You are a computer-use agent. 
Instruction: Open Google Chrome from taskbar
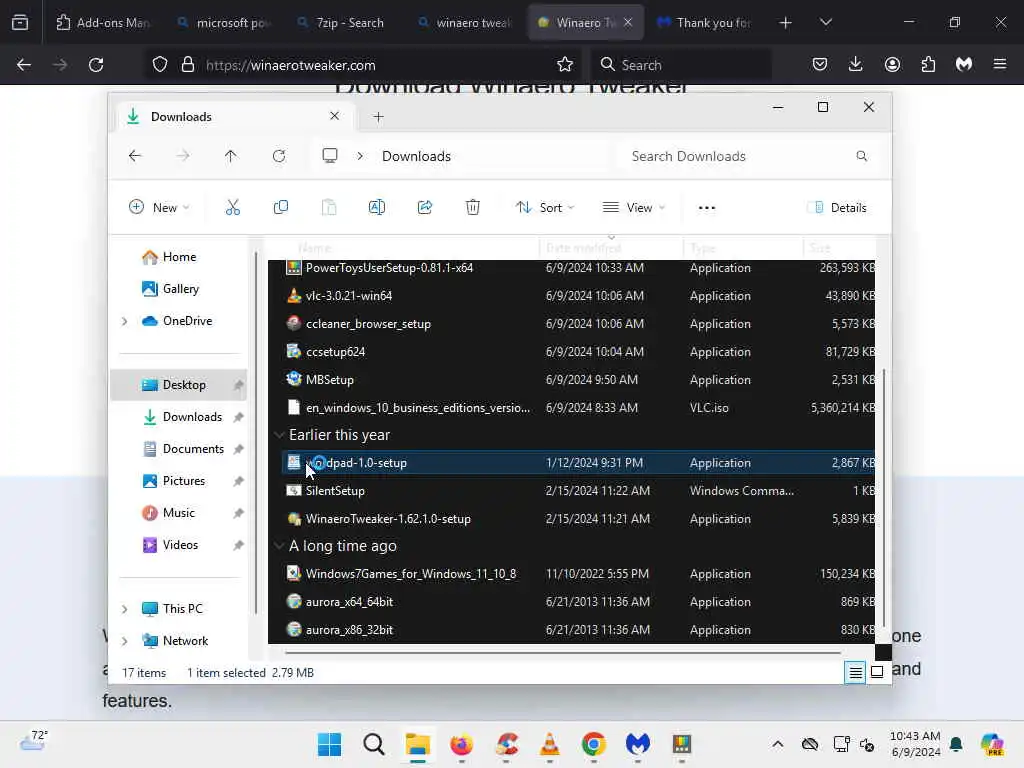(594, 744)
